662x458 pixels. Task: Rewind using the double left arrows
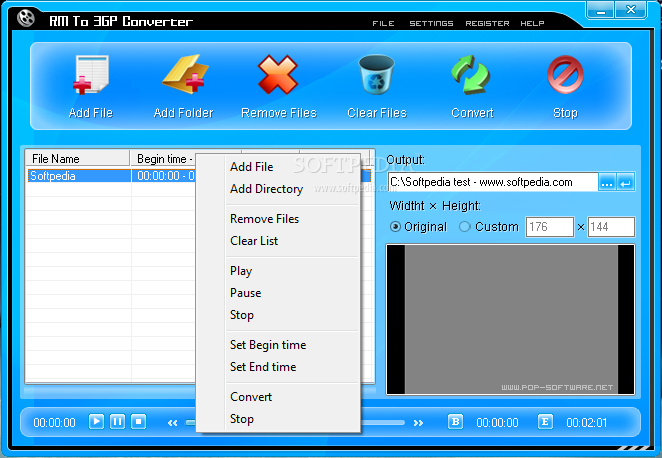(x=172, y=423)
